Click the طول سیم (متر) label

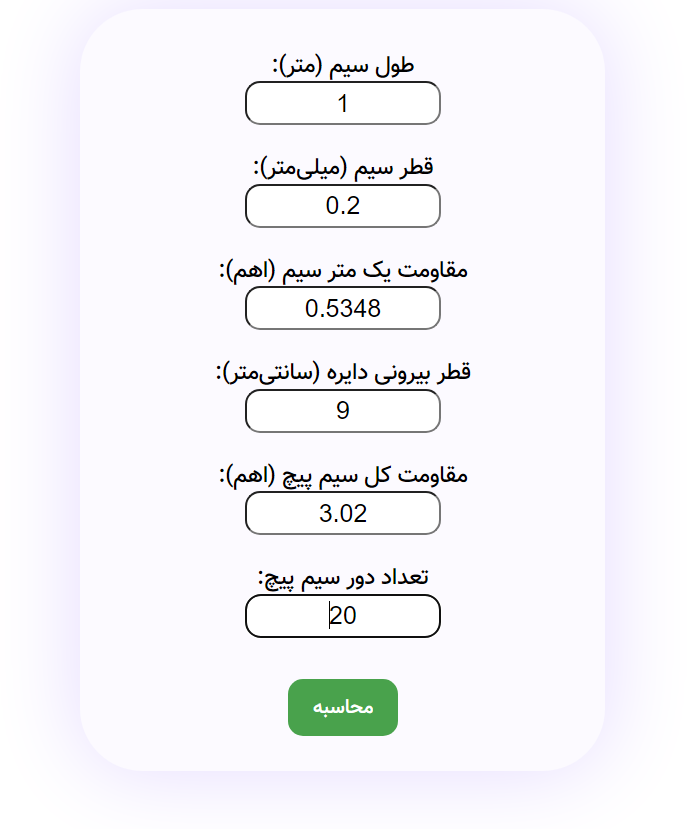343,67
